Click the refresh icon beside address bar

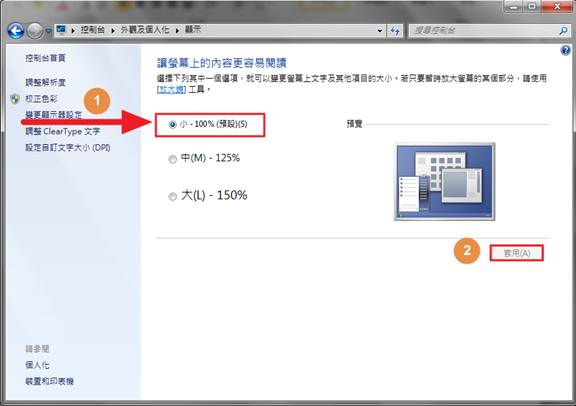(395, 31)
